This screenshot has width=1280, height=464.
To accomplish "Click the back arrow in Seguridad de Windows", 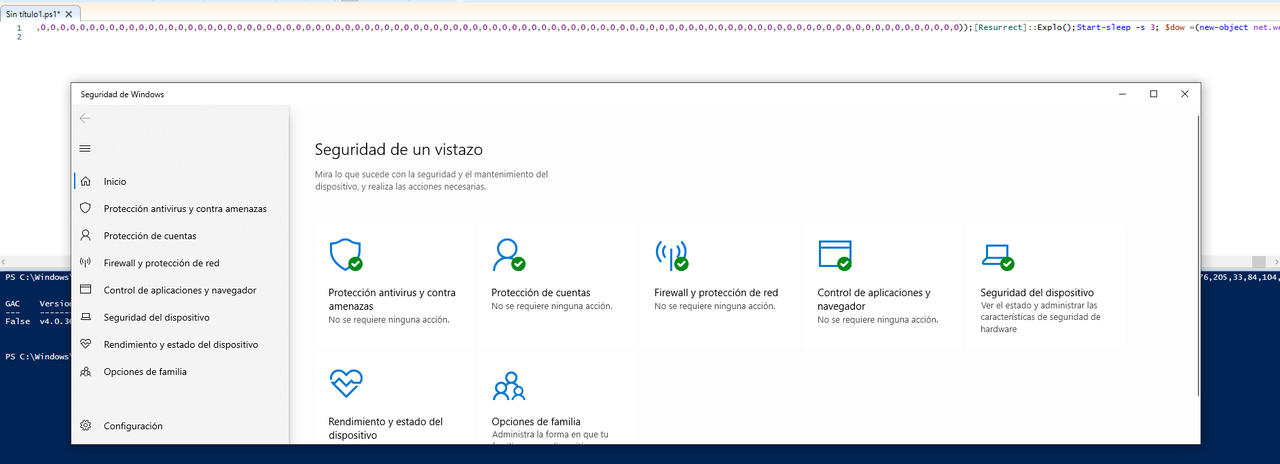I will [85, 118].
